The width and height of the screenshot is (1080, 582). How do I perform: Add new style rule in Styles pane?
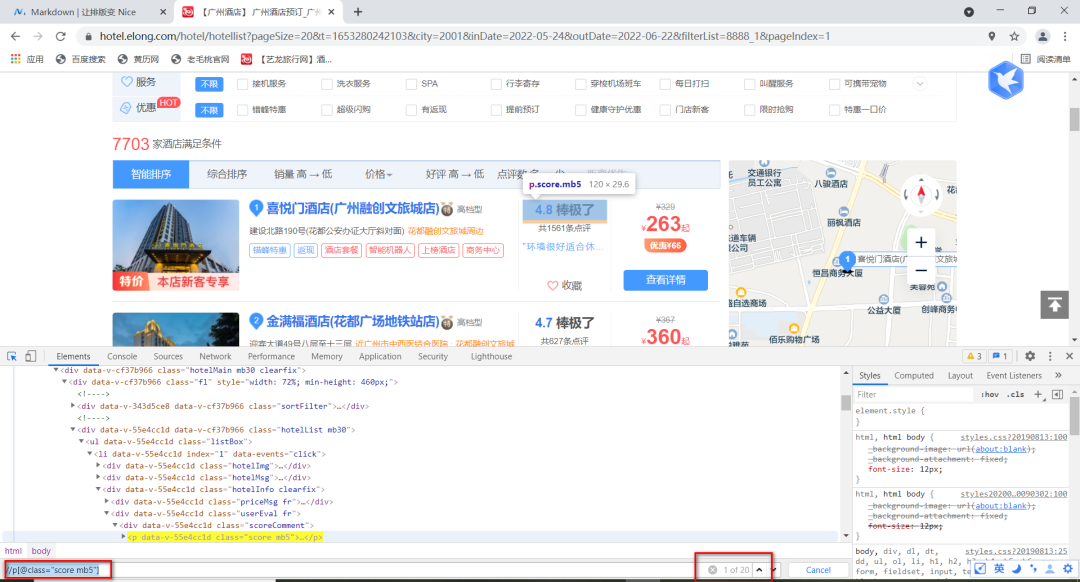click(x=1038, y=395)
